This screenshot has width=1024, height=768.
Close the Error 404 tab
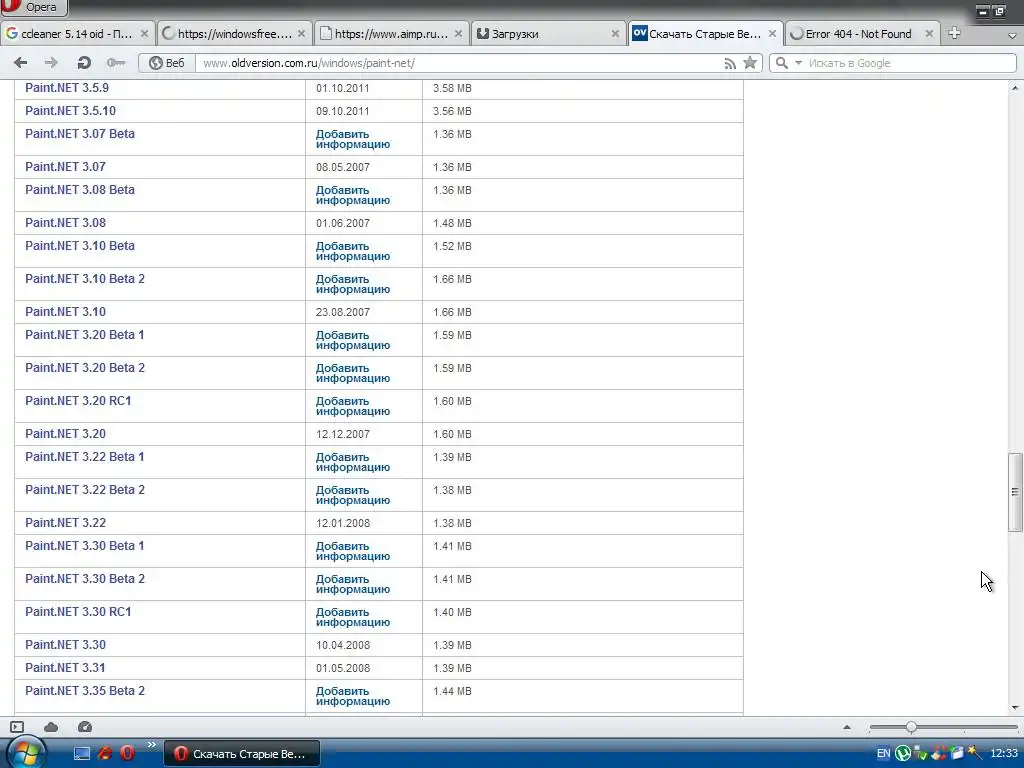929,34
